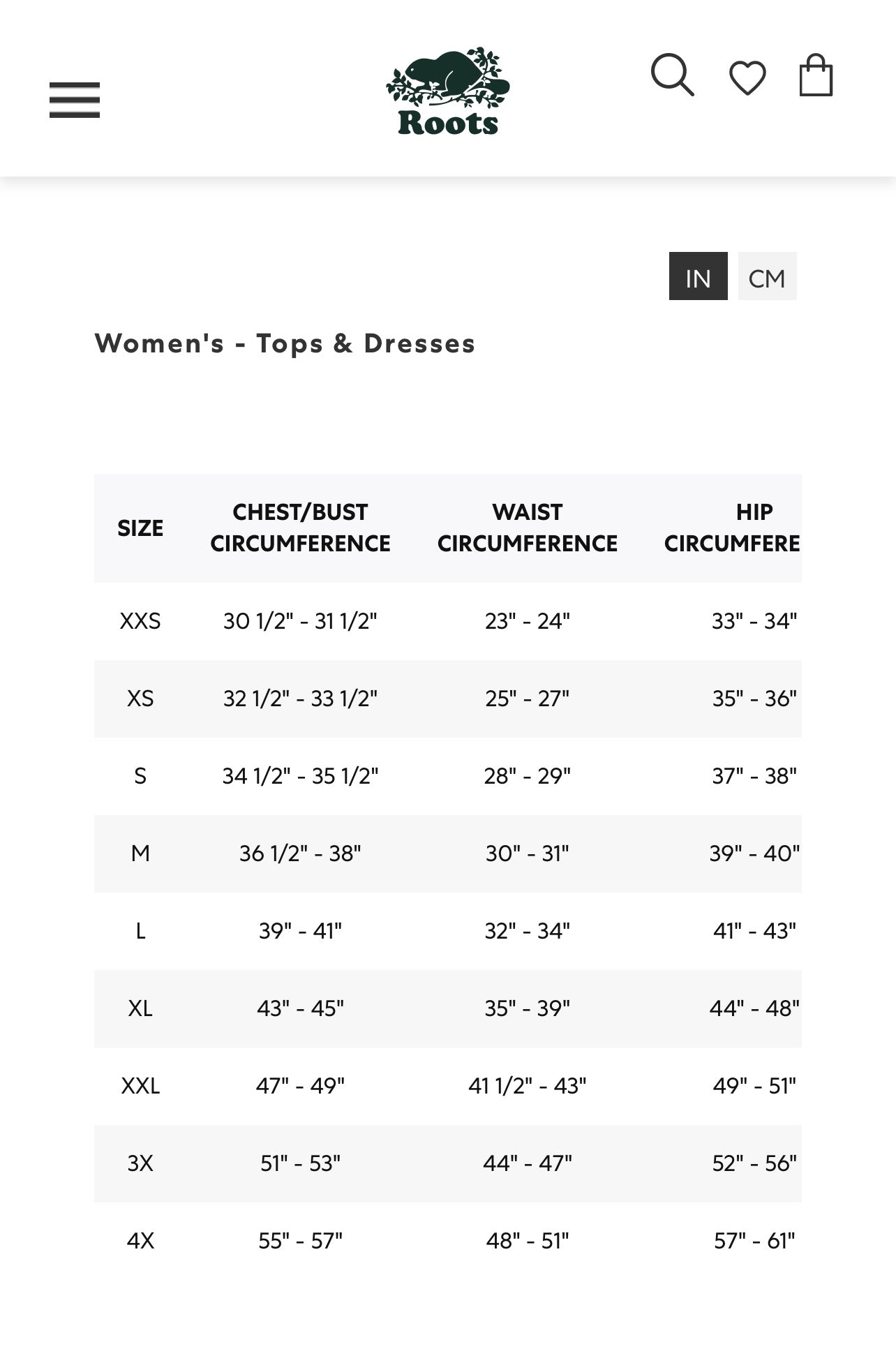Viewport: 896px width, 1372px height.
Task: Open the shopping bag cart
Action: click(816, 75)
